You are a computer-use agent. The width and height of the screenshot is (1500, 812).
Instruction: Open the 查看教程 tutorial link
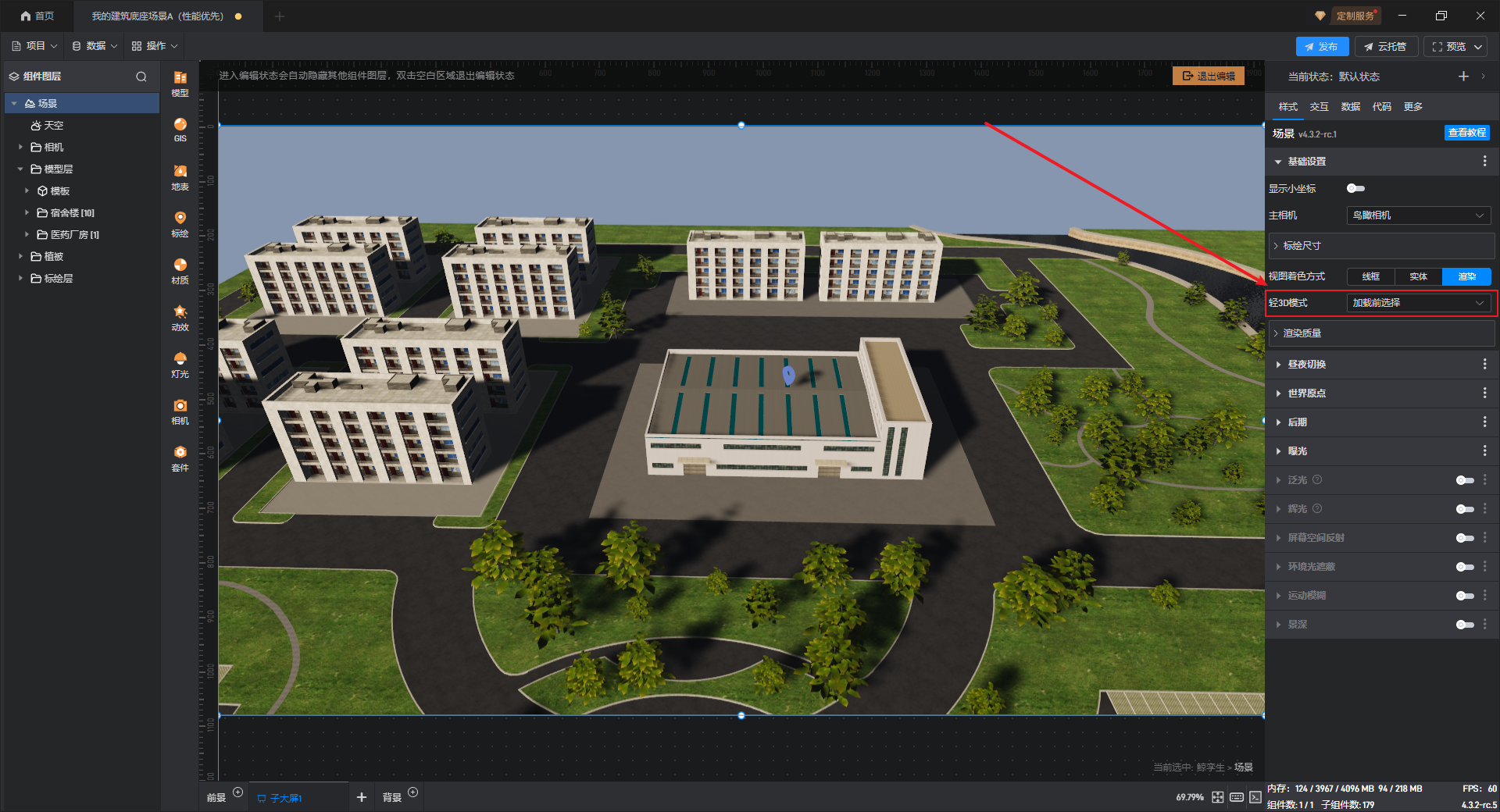[x=1467, y=133]
